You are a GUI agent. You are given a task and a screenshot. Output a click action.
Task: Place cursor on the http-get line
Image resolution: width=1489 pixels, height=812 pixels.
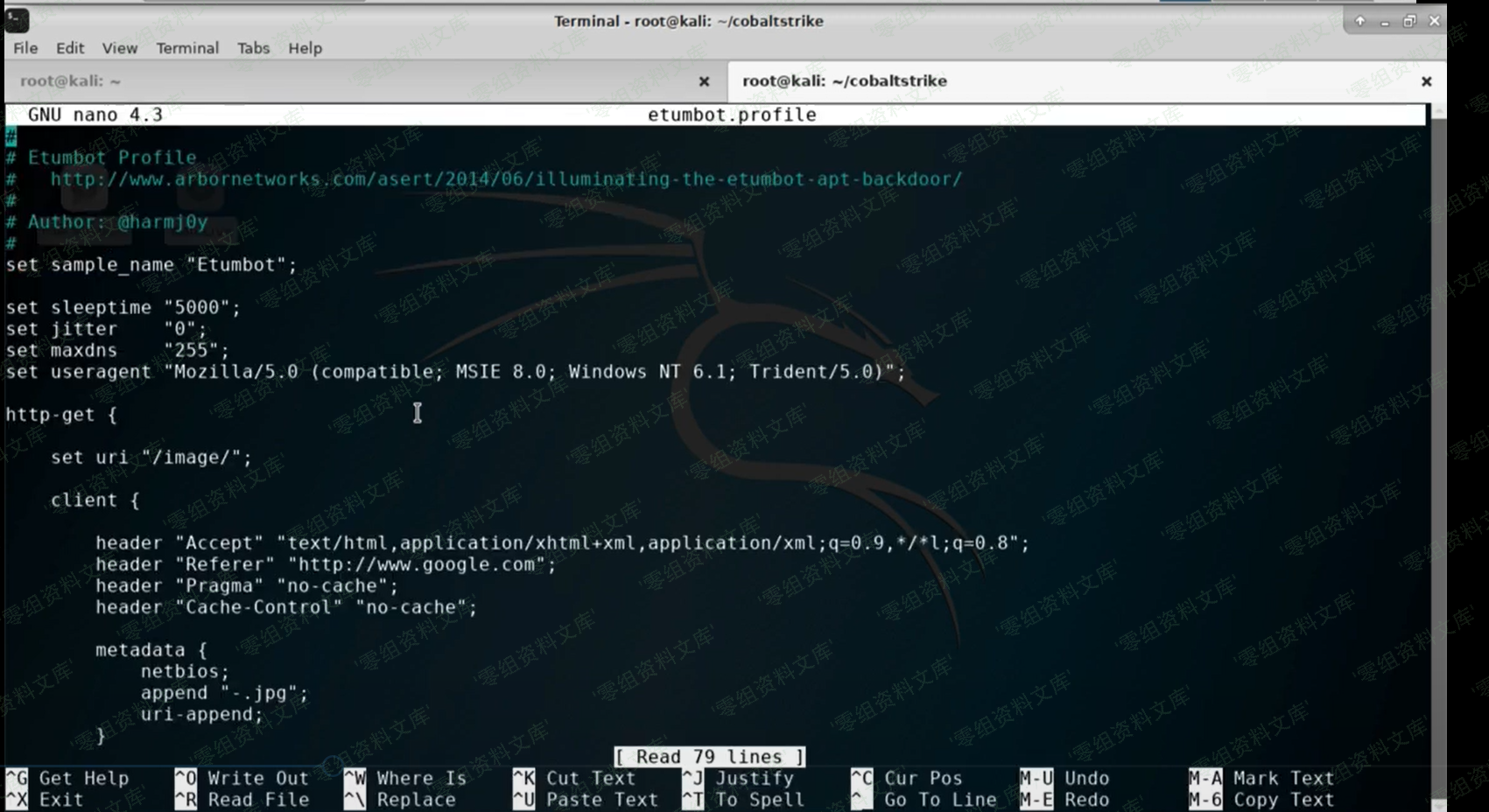[x=61, y=415]
